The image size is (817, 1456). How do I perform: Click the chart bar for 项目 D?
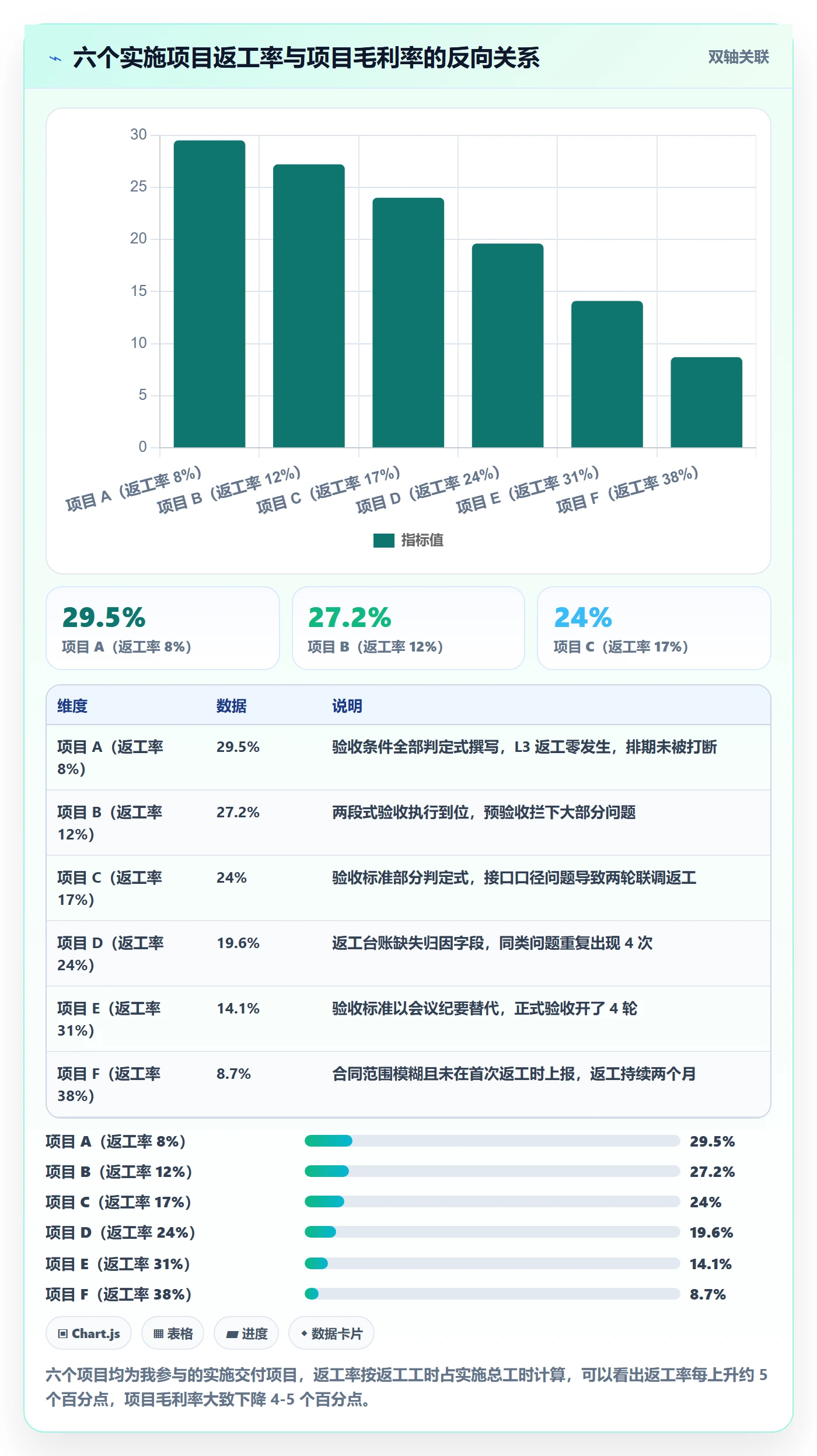508,346
